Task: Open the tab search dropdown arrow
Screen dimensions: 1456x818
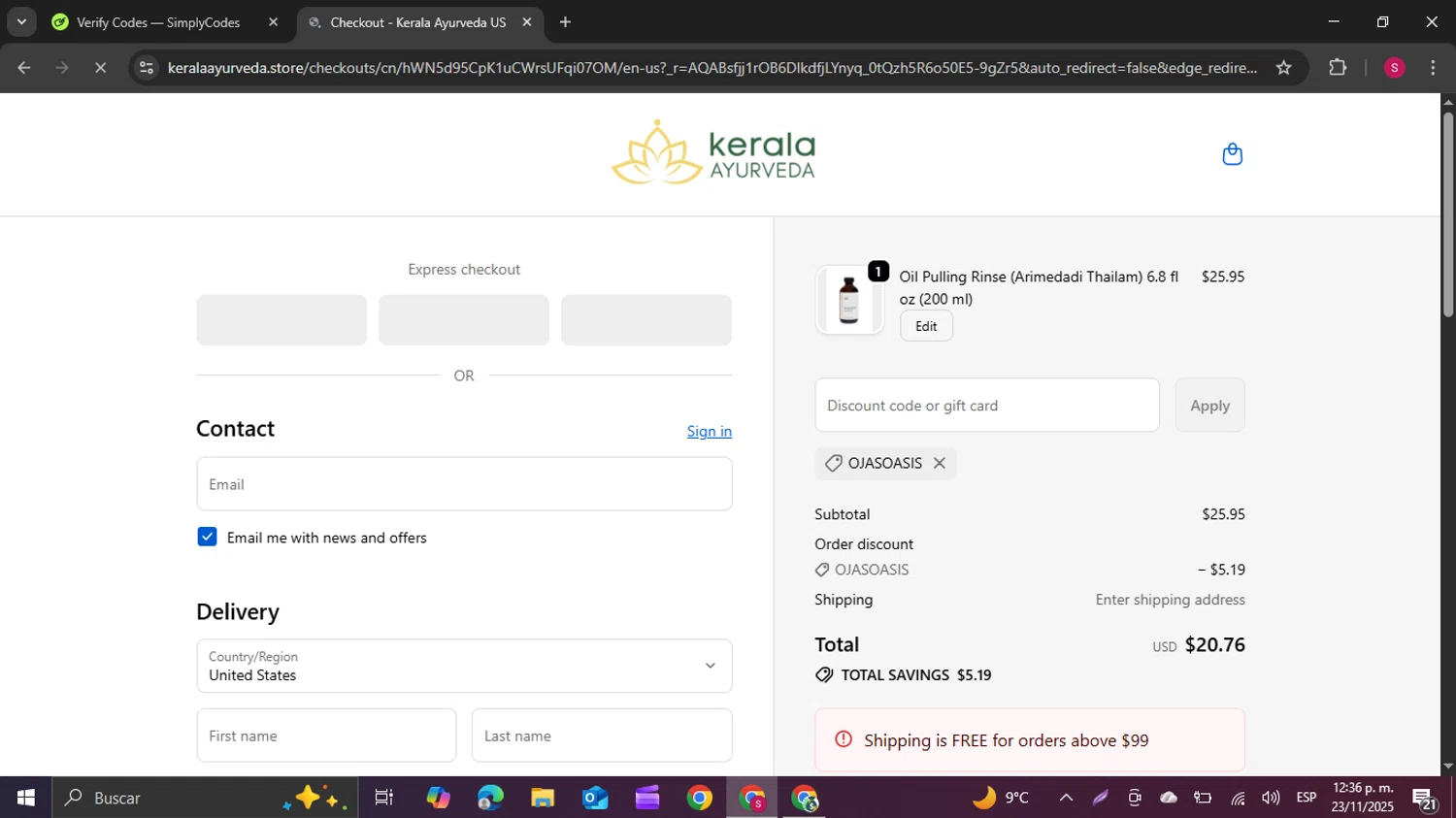Action: (x=21, y=21)
